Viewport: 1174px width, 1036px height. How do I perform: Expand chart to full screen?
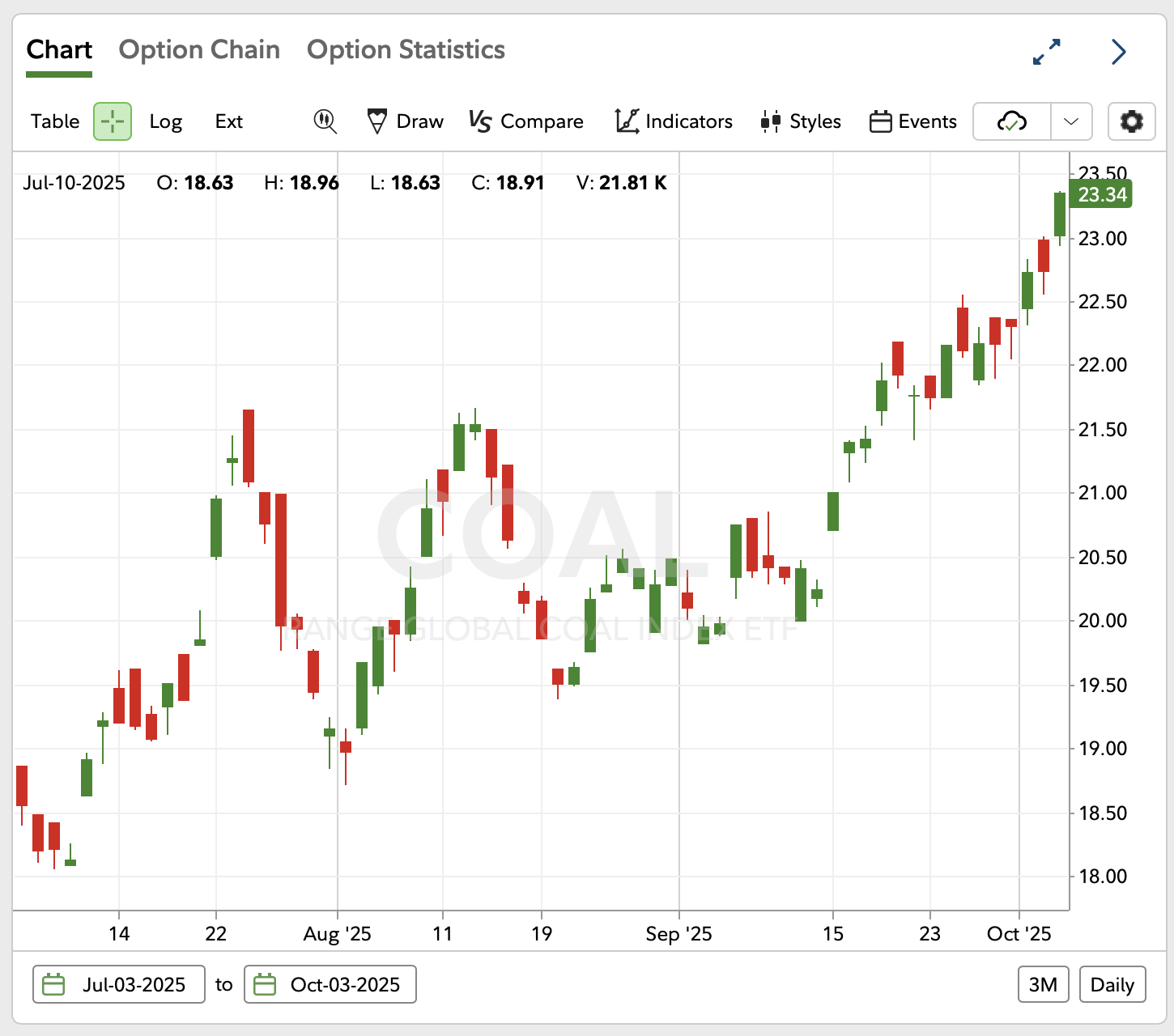[1047, 52]
